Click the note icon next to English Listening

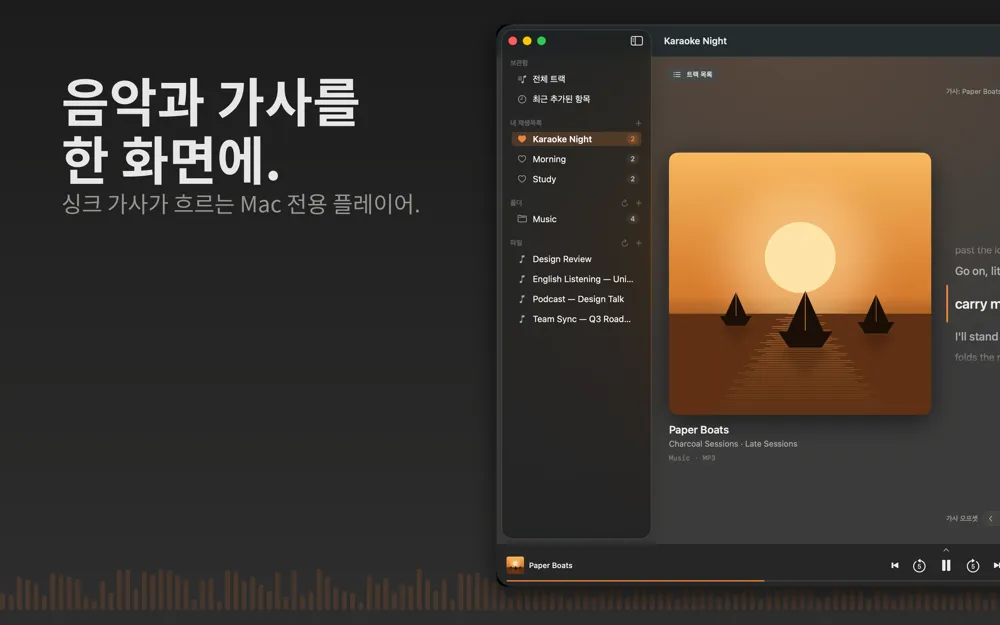(522, 279)
